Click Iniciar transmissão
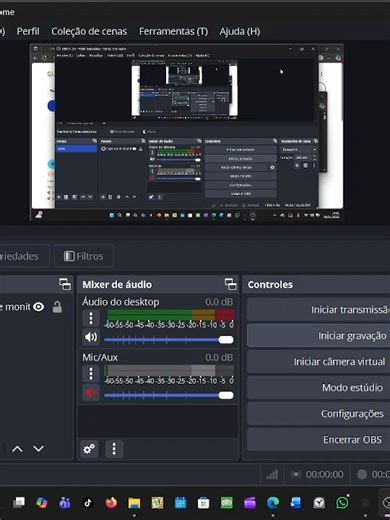 (x=318, y=310)
